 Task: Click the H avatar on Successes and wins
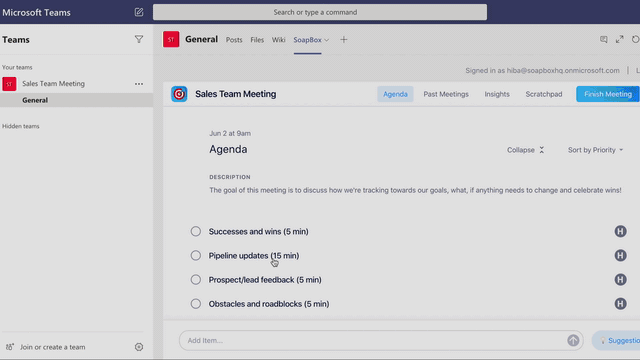coord(620,231)
